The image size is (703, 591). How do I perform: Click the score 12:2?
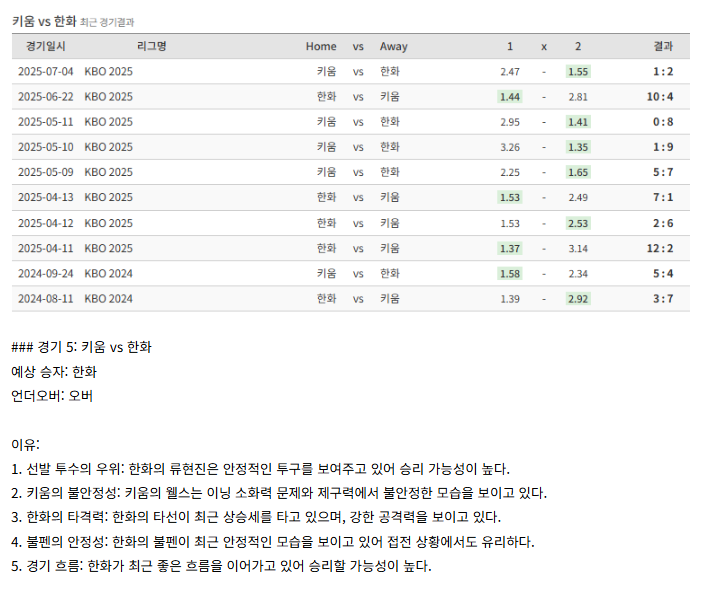tap(660, 248)
